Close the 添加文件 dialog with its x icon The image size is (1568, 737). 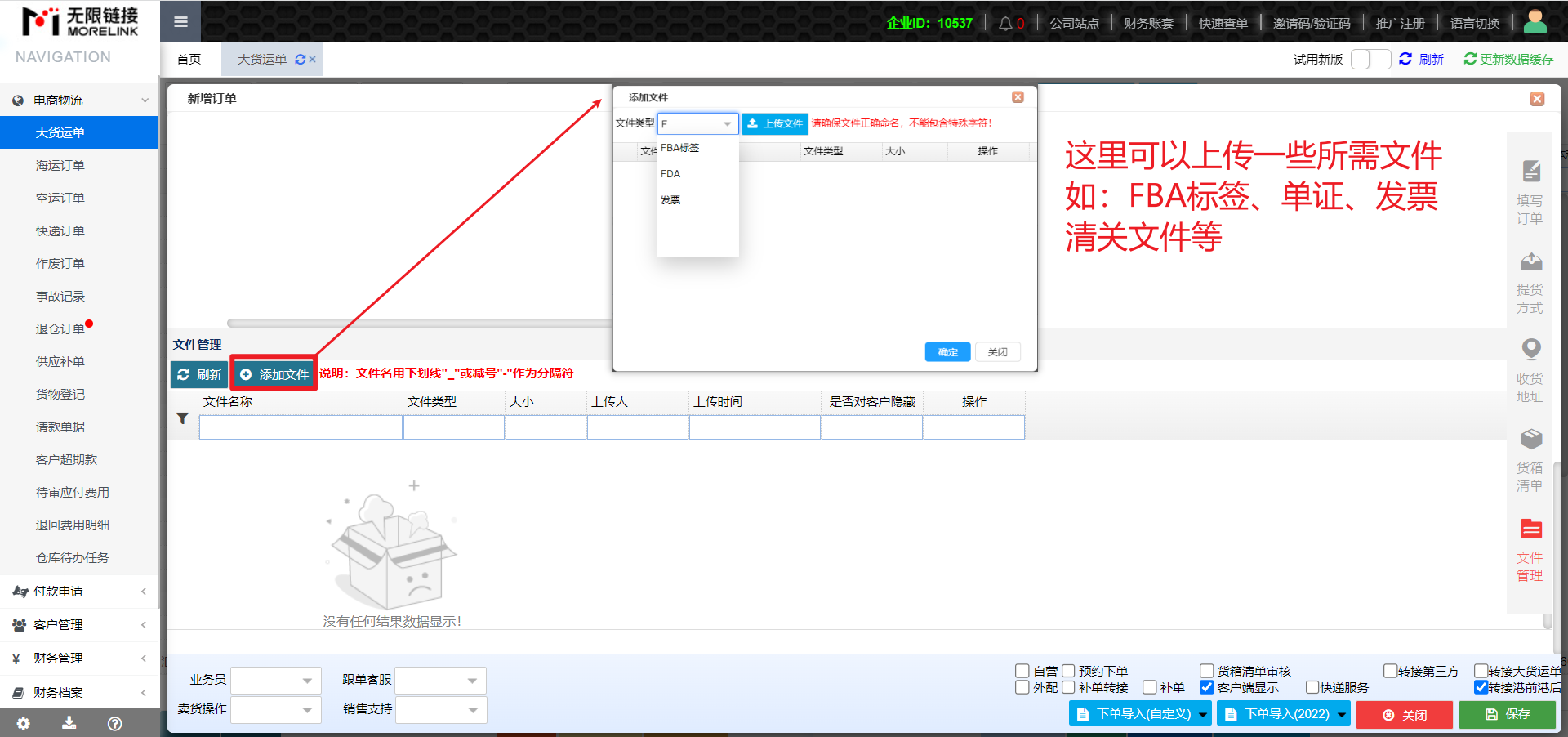pyautogui.click(x=1018, y=97)
